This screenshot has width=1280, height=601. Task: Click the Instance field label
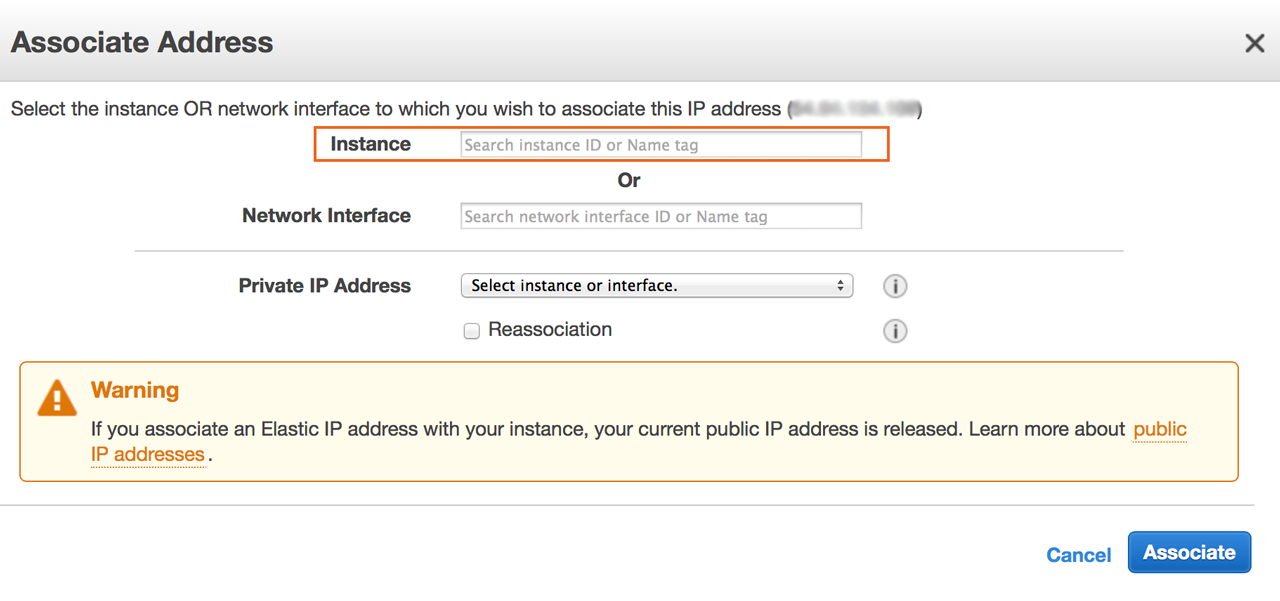(370, 144)
